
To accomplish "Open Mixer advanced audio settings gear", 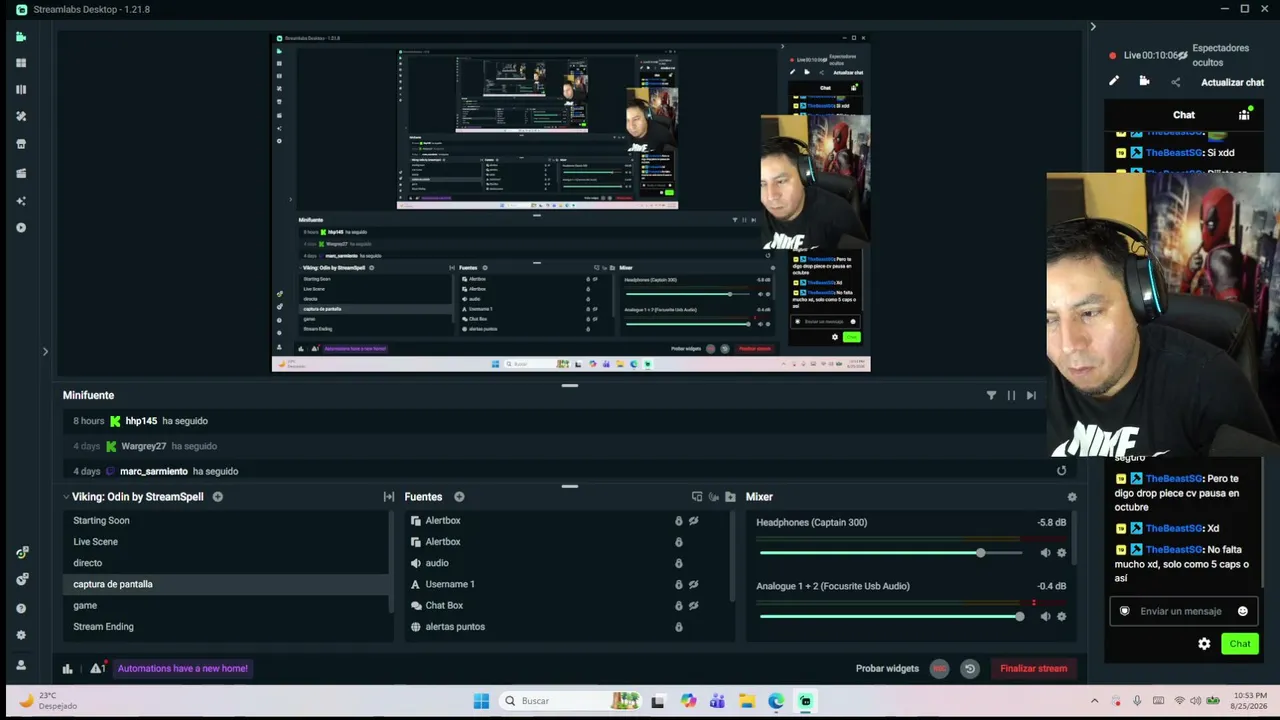I will (1072, 497).
